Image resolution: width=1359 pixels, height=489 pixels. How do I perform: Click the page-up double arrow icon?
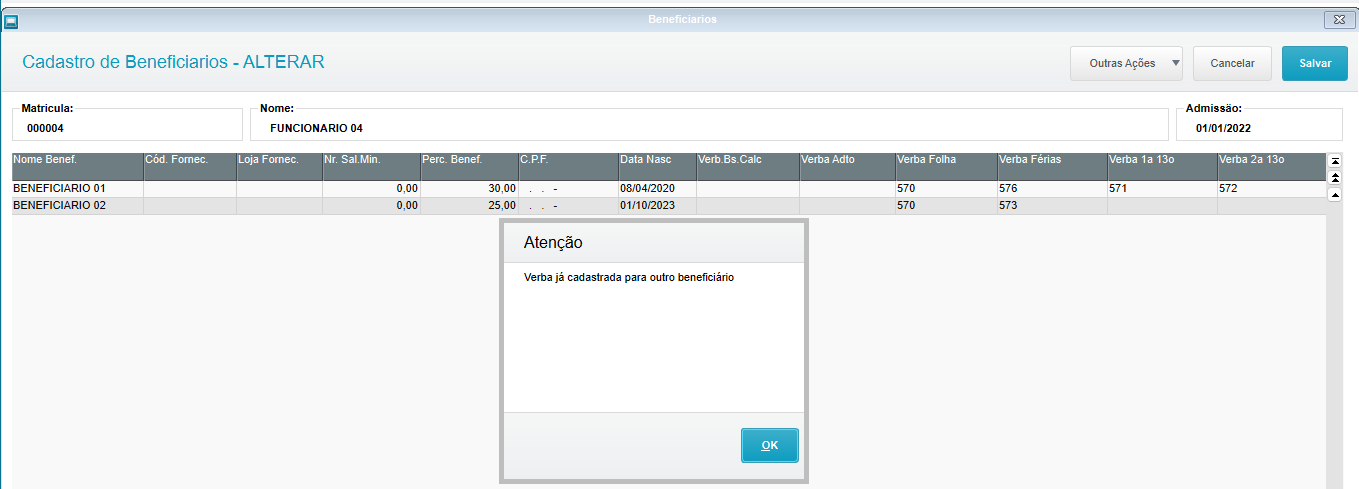pos(1335,177)
